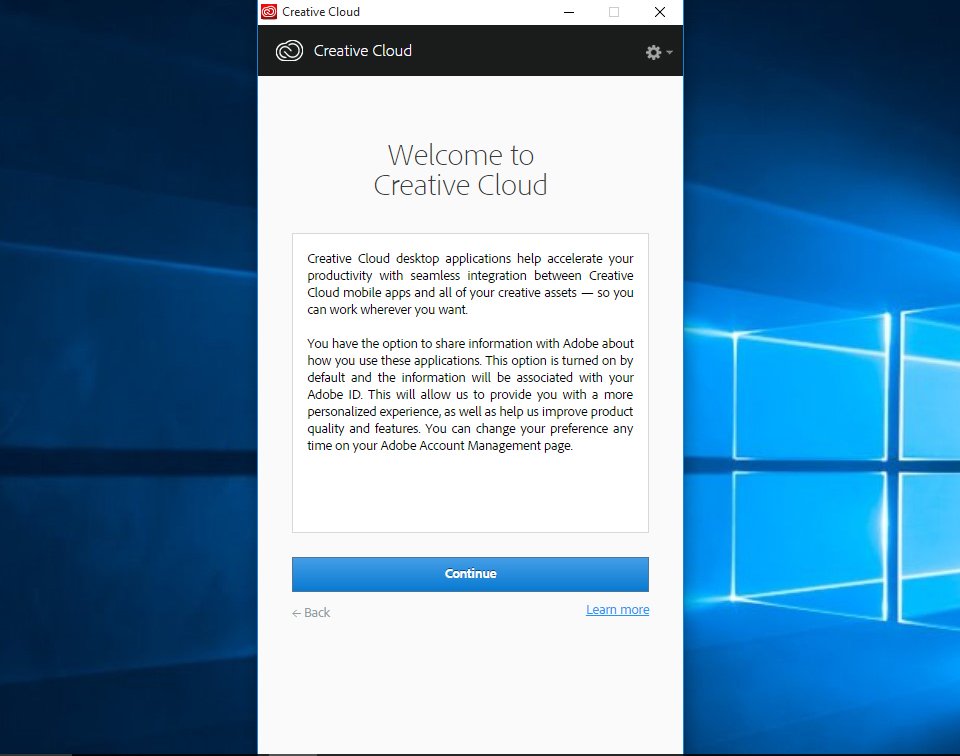The width and height of the screenshot is (960, 756).
Task: Click the disabled maximize button in the title bar
Action: coord(614,12)
